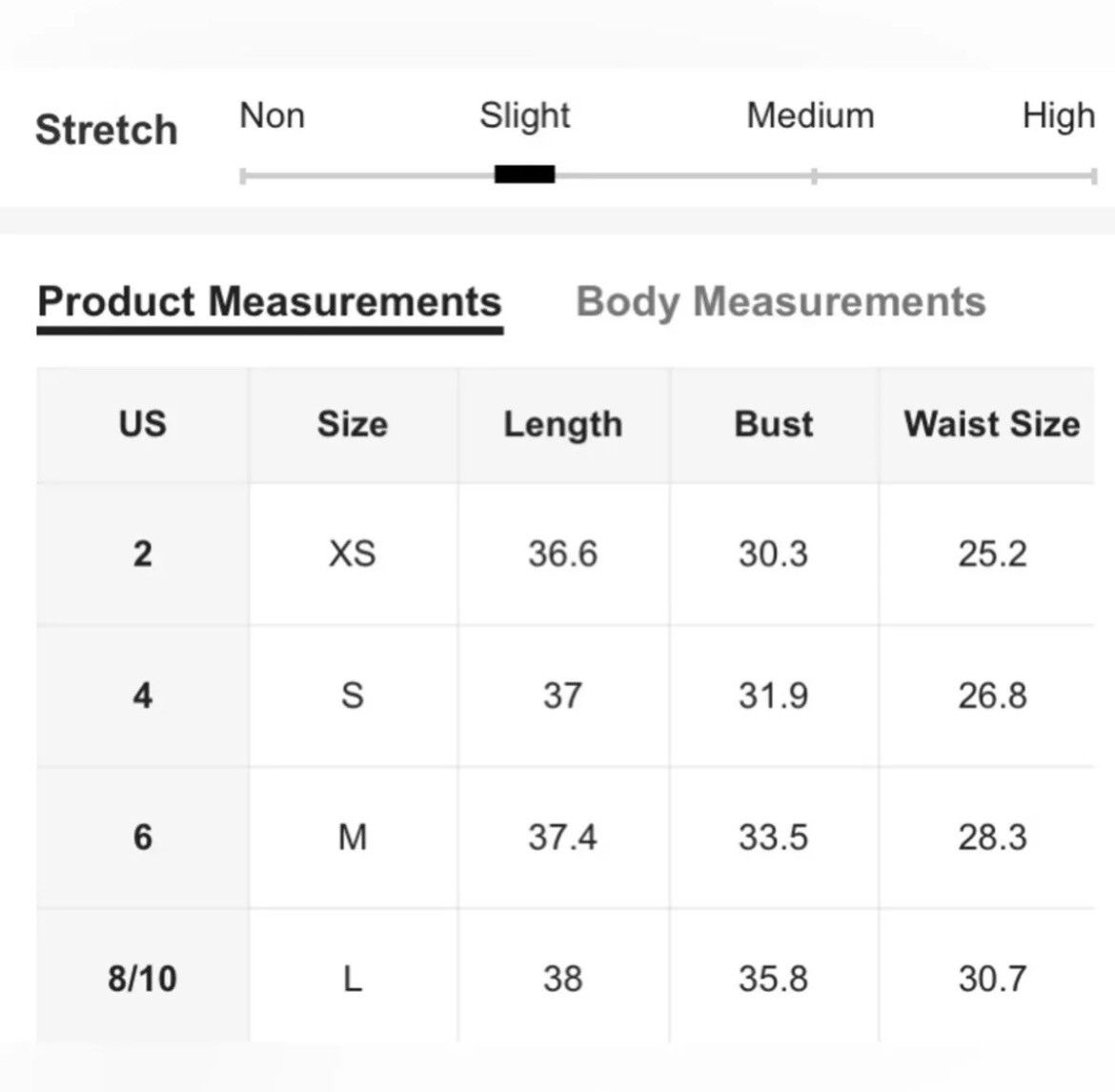Select the Slight stretch label
1115x1092 pixels.
(525, 116)
